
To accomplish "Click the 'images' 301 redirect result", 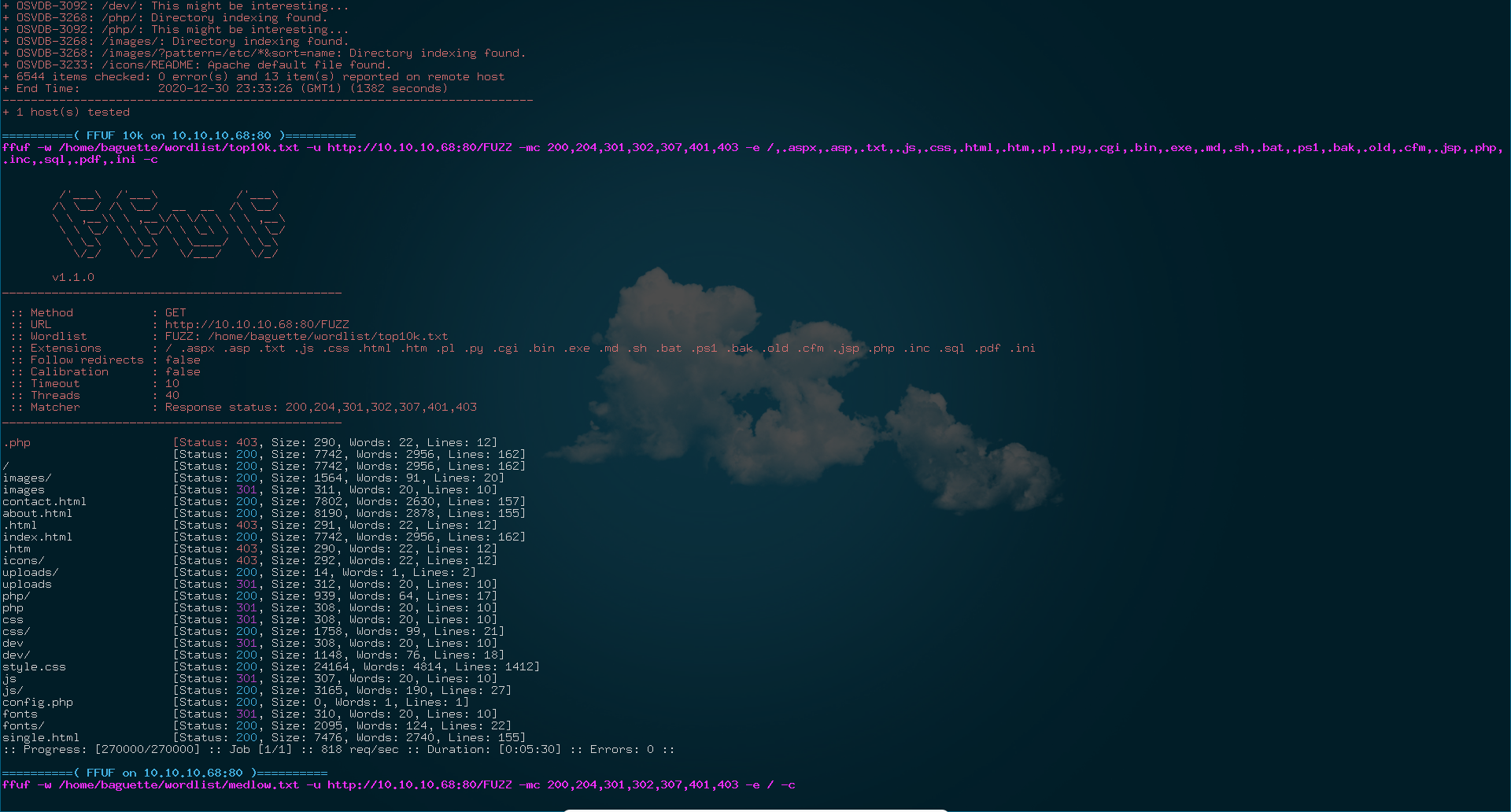I will tap(249, 490).
